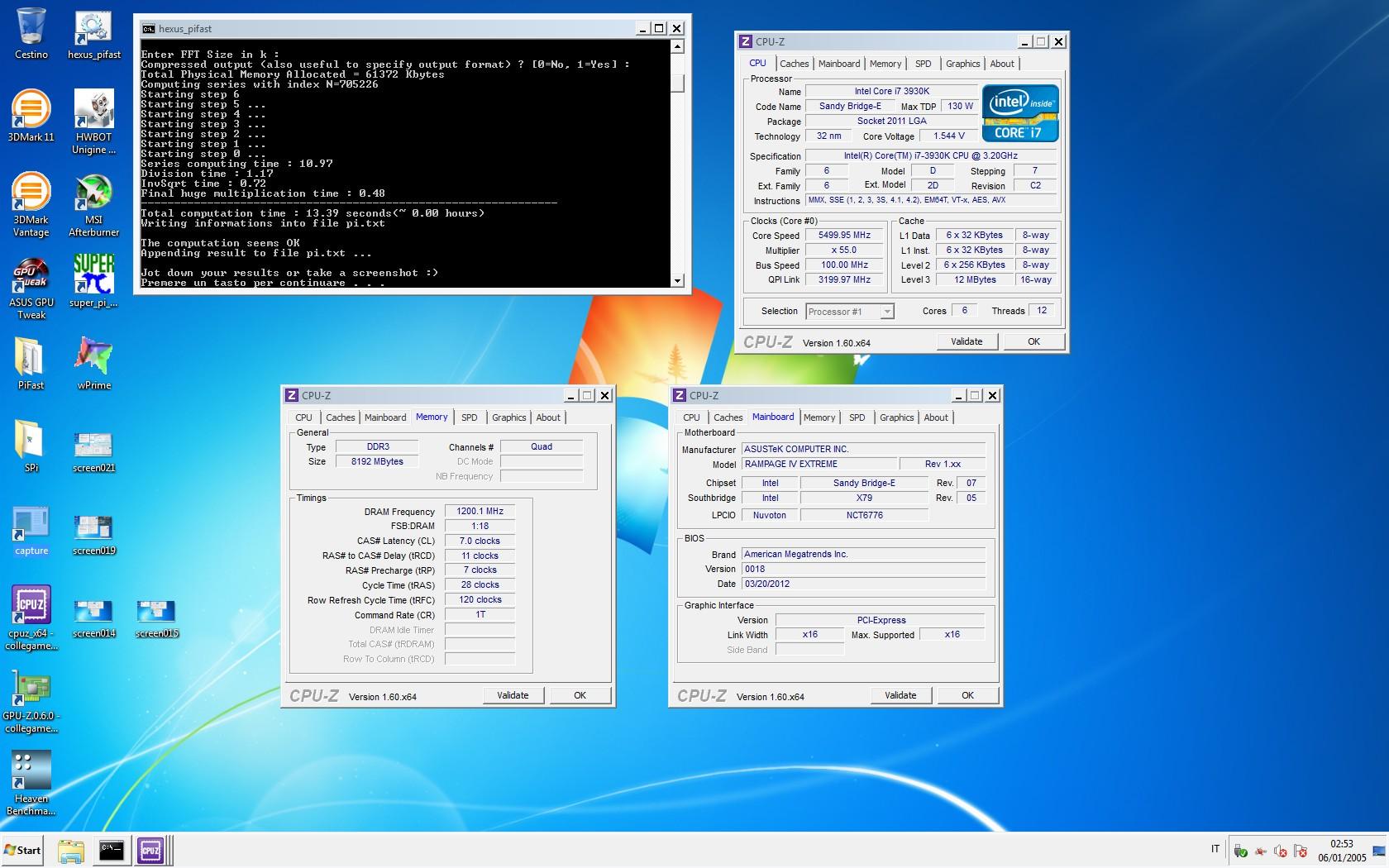The height and width of the screenshot is (868, 1389).
Task: Launch the MSI Afterburner shortcut
Action: click(x=93, y=205)
